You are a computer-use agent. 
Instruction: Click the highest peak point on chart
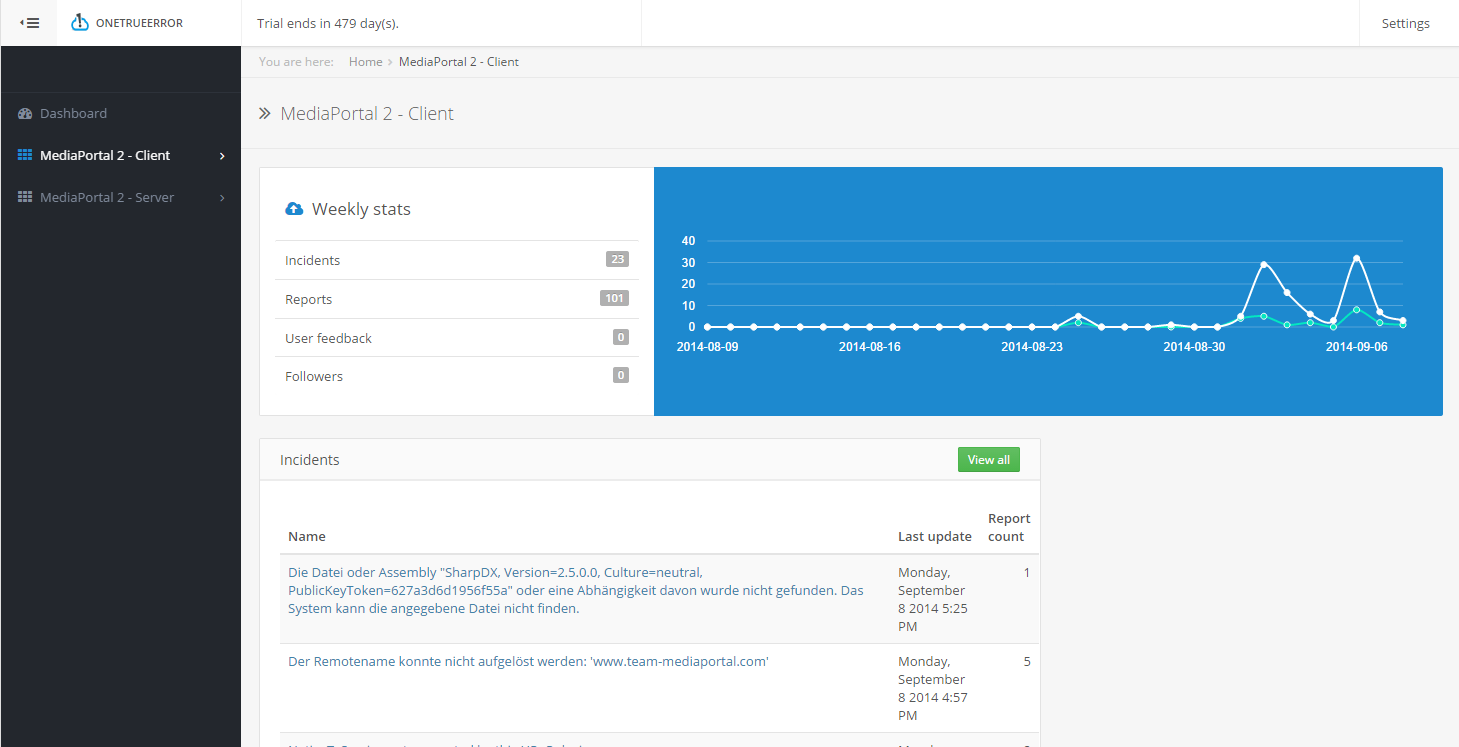pyautogui.click(x=1357, y=258)
